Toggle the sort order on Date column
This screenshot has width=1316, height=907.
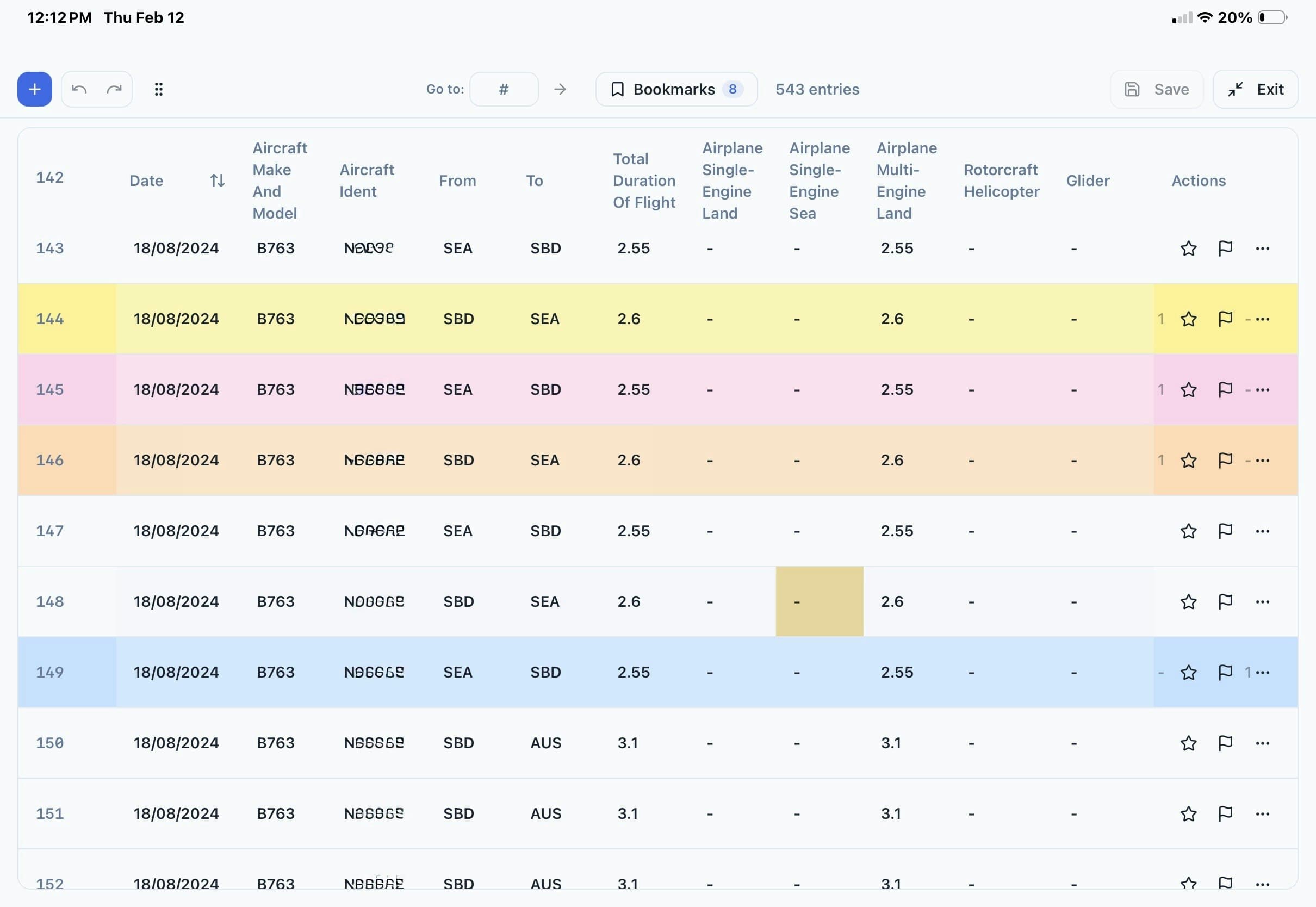pyautogui.click(x=216, y=180)
